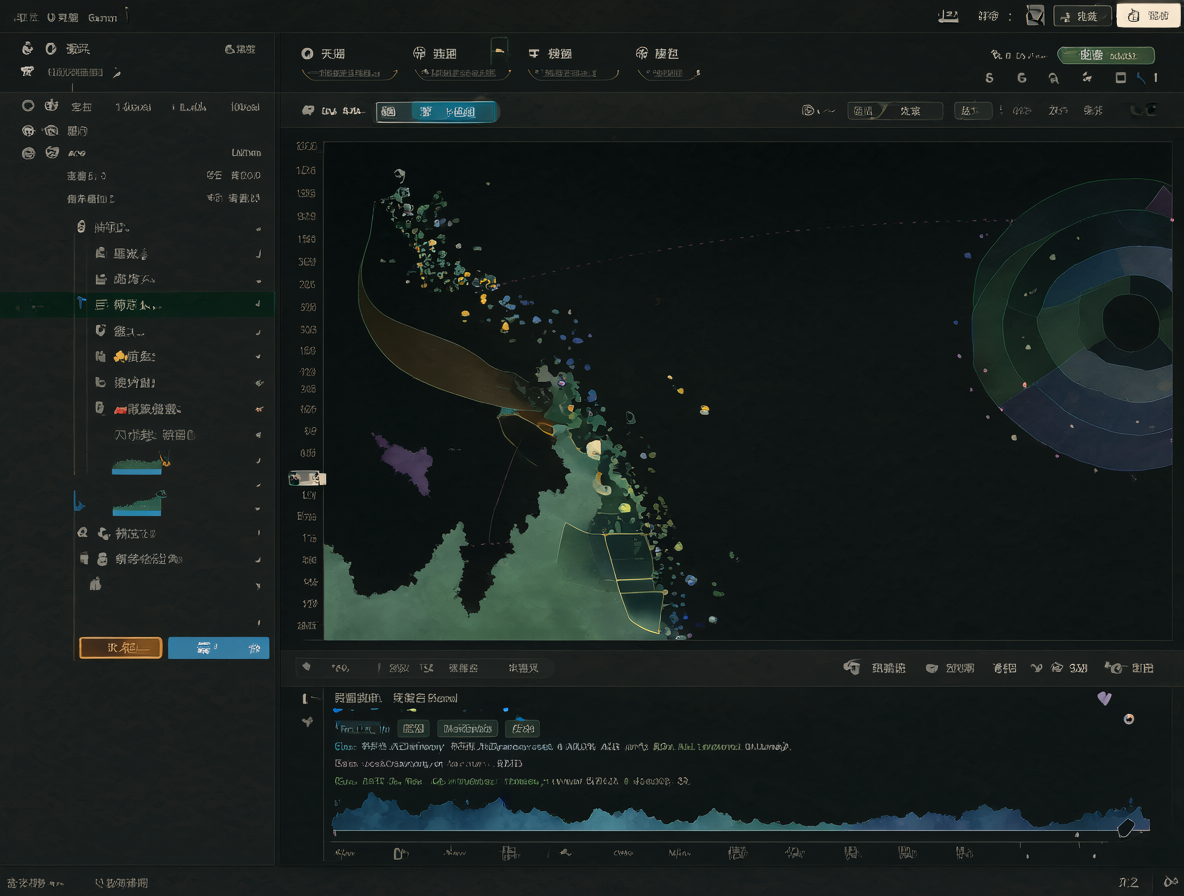The width and height of the screenshot is (1184, 896).
Task: Click the slider handle at the waveform's right end
Action: [x=1125, y=827]
